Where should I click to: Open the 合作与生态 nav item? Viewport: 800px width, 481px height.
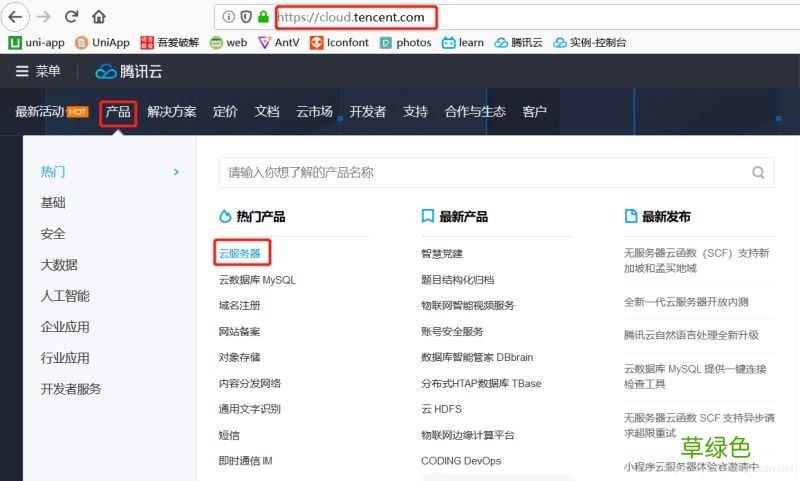click(x=475, y=112)
